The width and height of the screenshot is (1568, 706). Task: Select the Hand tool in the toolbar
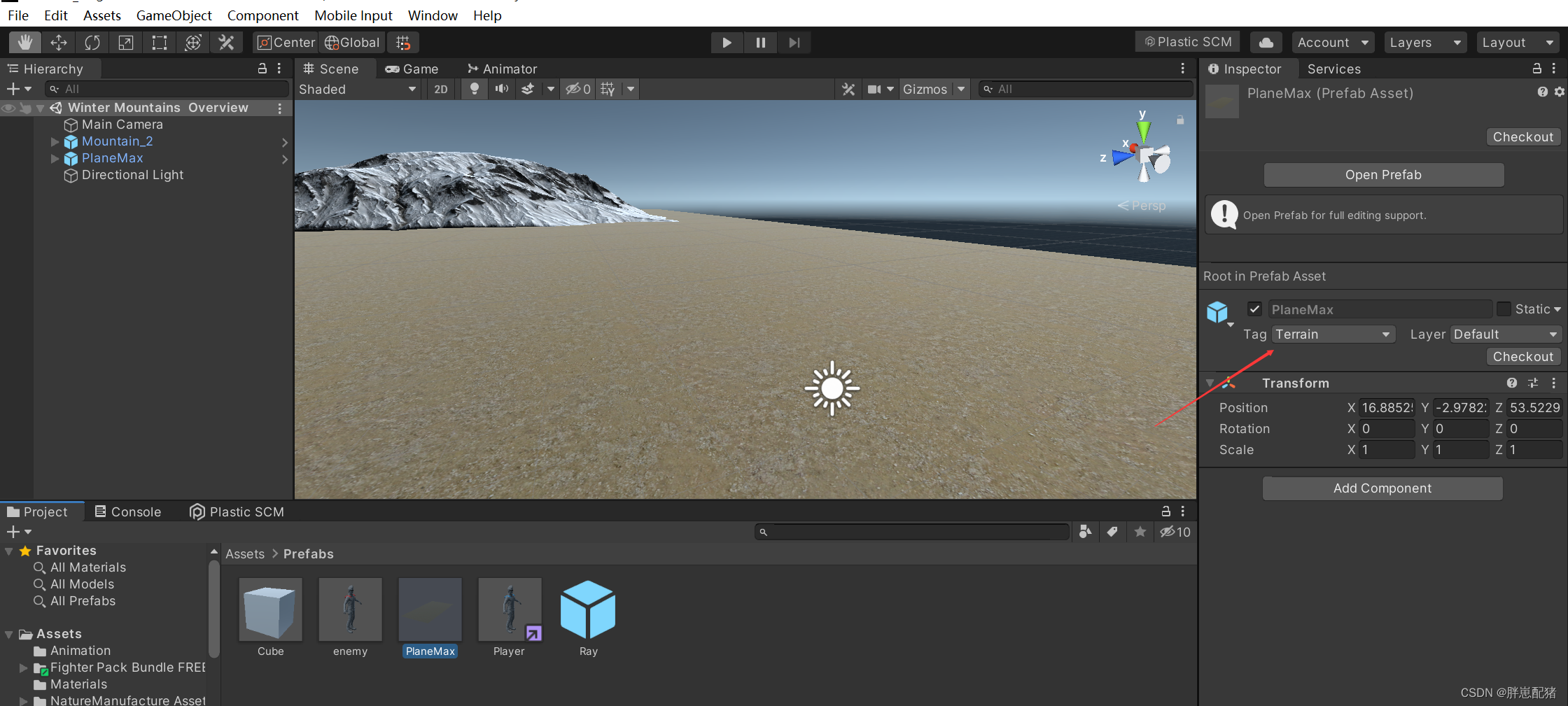pos(24,42)
